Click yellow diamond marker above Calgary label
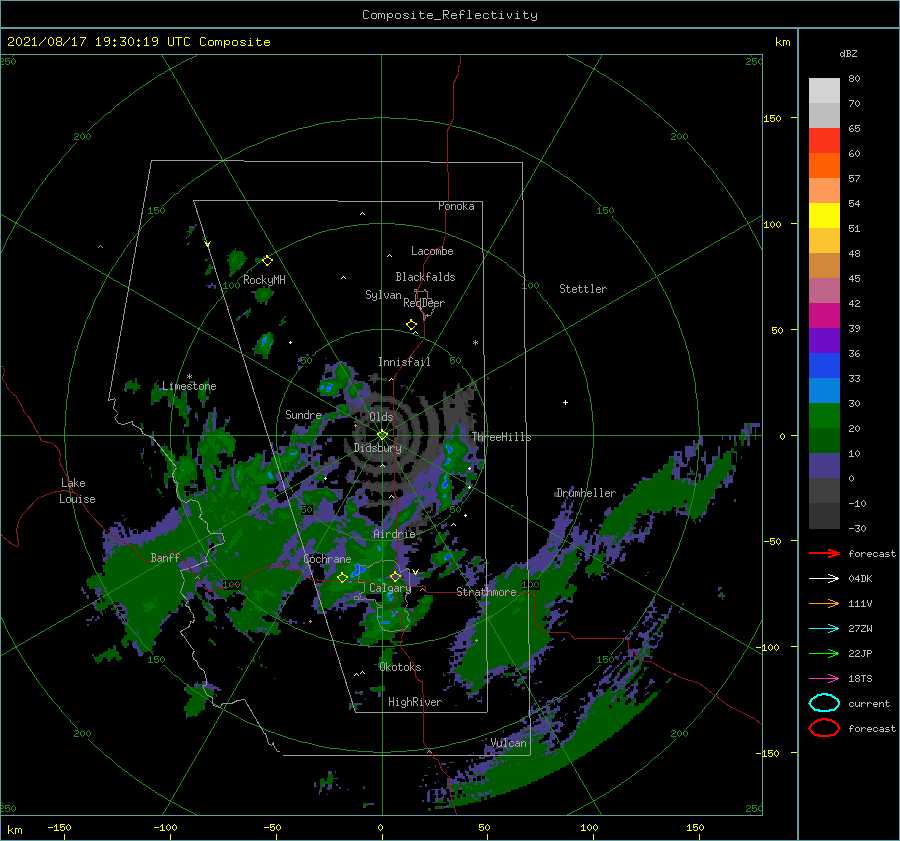 (395, 576)
